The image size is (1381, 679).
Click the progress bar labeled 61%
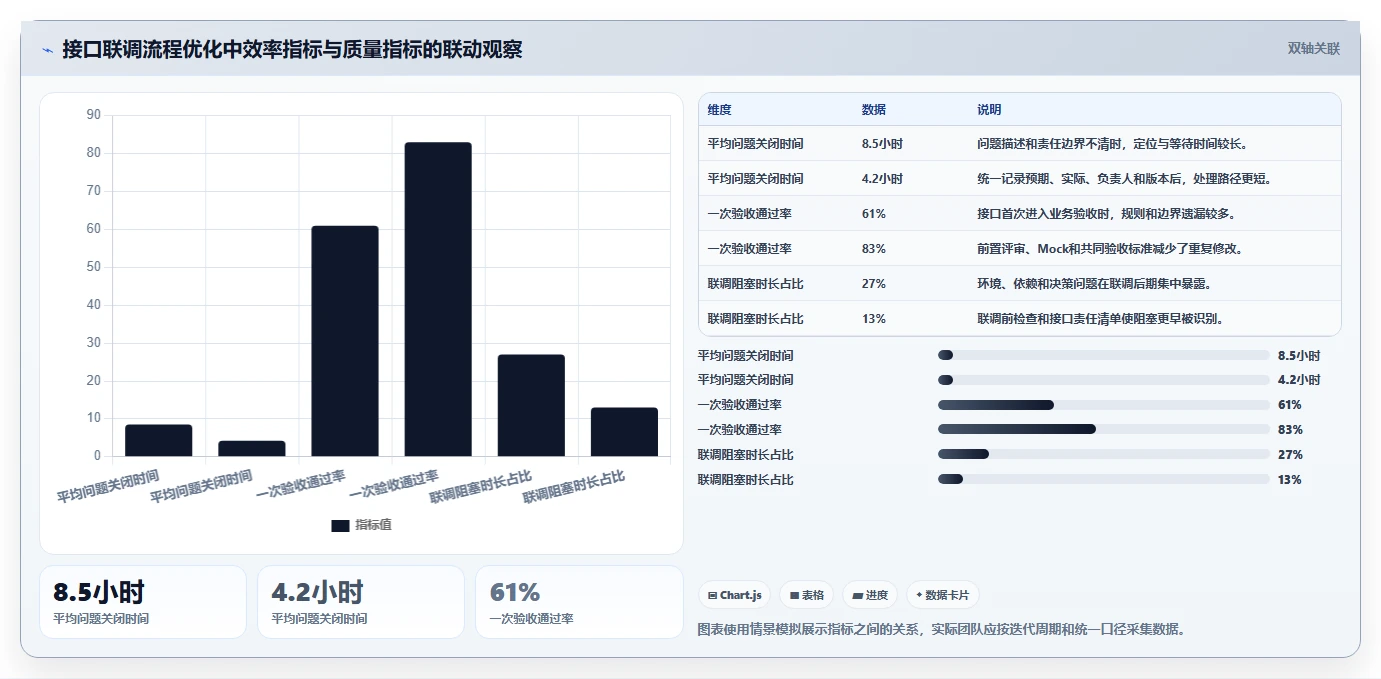click(1104, 405)
